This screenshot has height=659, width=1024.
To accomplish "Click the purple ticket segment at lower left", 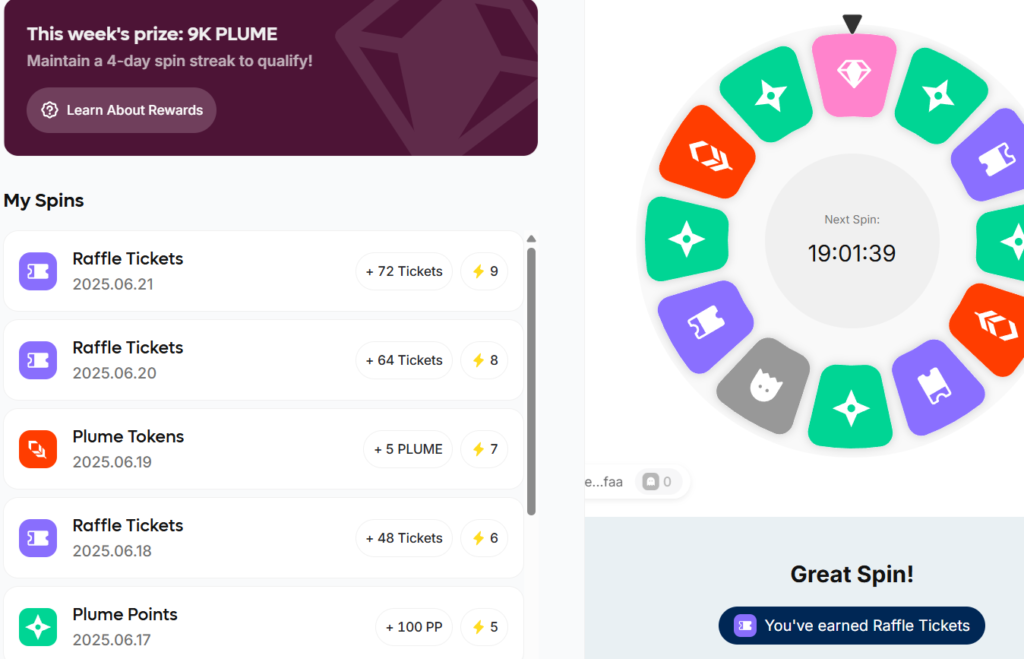I will tap(705, 327).
